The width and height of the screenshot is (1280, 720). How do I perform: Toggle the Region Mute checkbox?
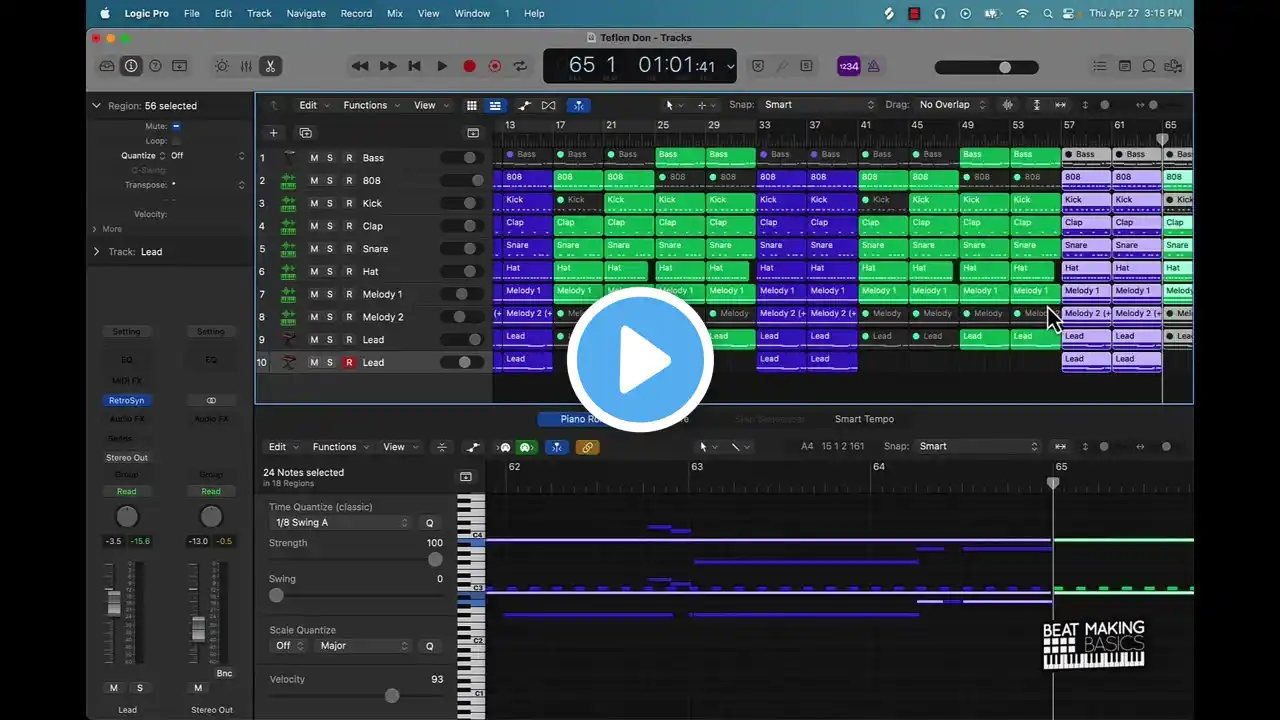(176, 127)
